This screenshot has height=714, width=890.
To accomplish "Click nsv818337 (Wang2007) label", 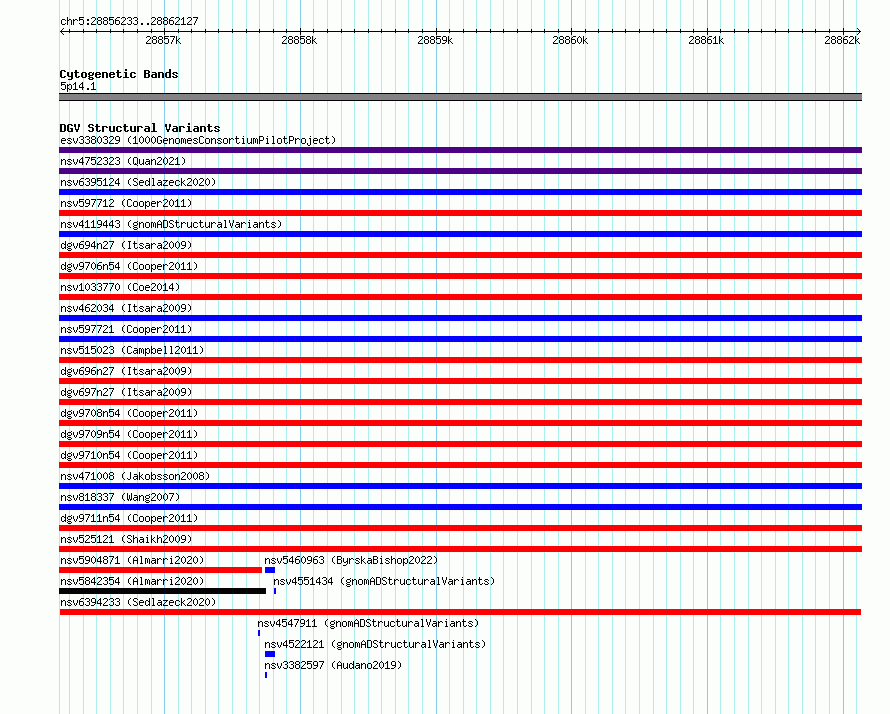I will pyautogui.click(x=120, y=497).
